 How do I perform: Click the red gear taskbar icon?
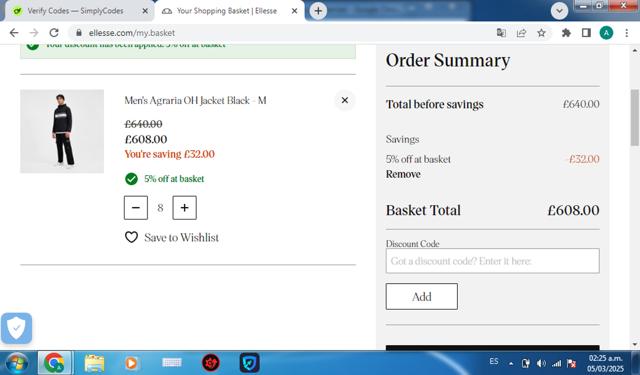[211, 363]
